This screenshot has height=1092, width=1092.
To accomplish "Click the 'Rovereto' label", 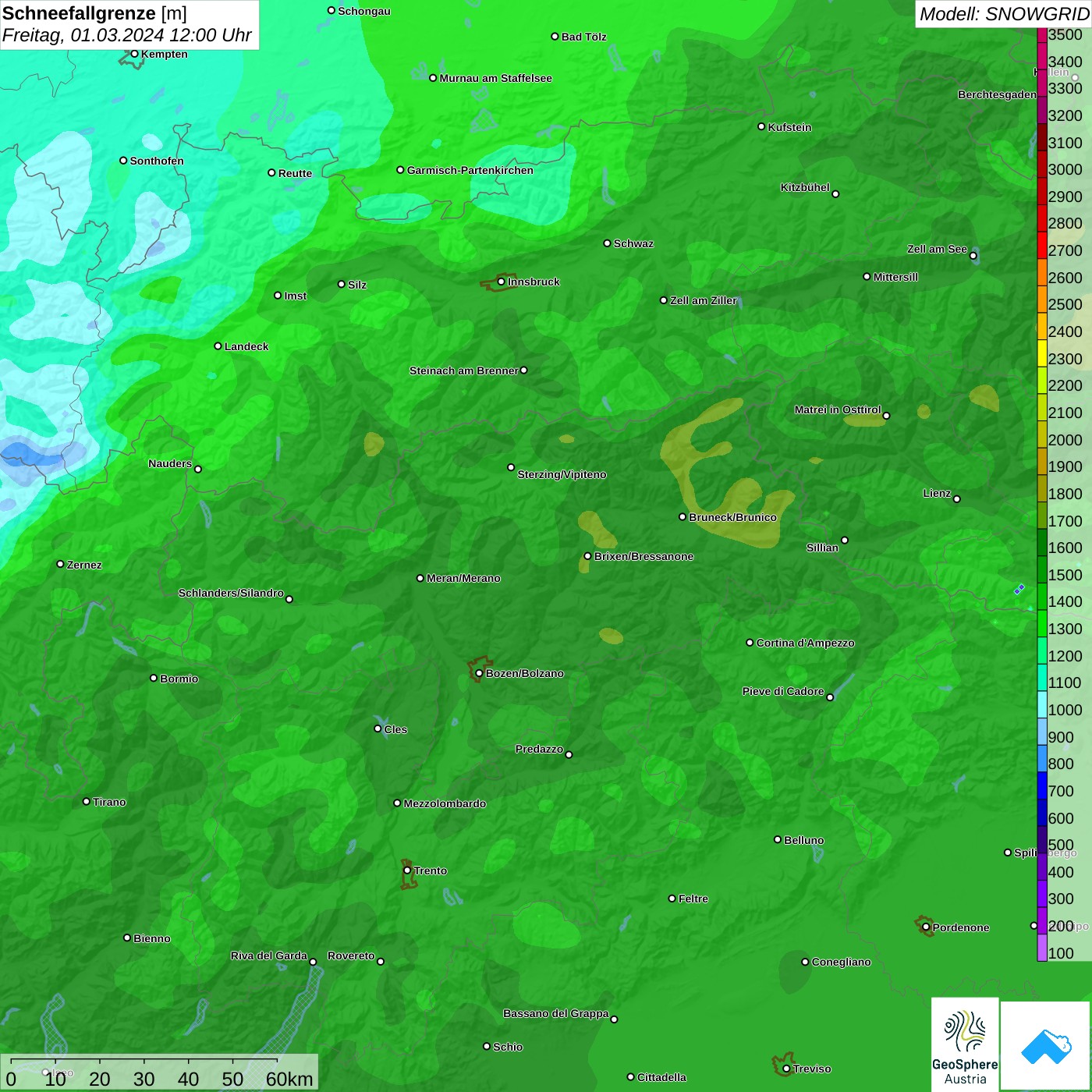I will click(351, 955).
